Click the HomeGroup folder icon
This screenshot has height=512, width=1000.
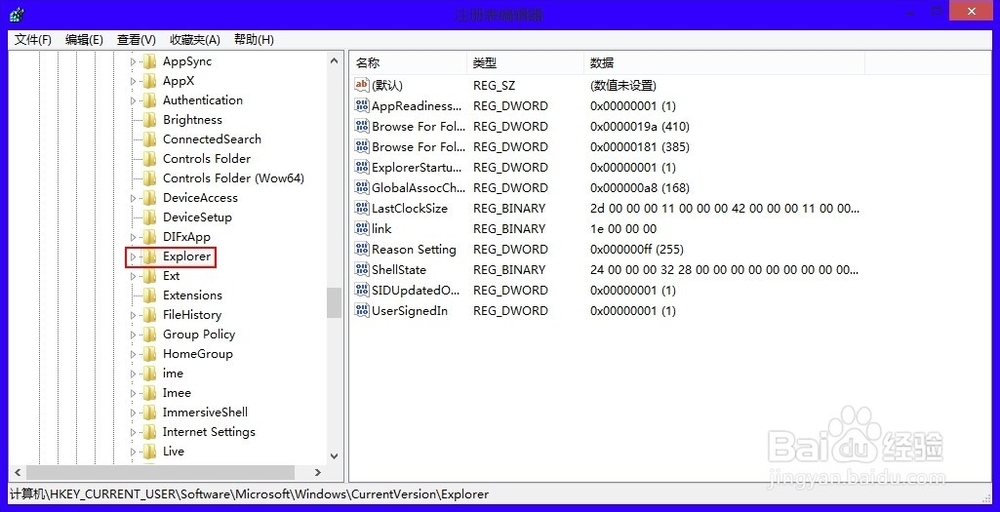click(x=149, y=354)
